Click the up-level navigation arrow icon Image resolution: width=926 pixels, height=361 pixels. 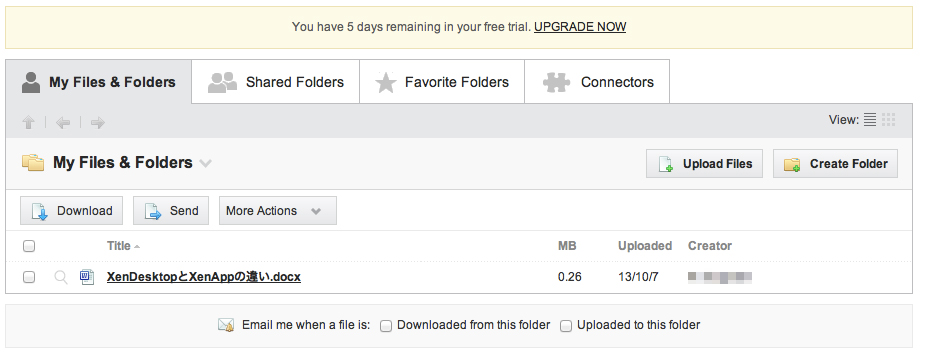[28, 122]
